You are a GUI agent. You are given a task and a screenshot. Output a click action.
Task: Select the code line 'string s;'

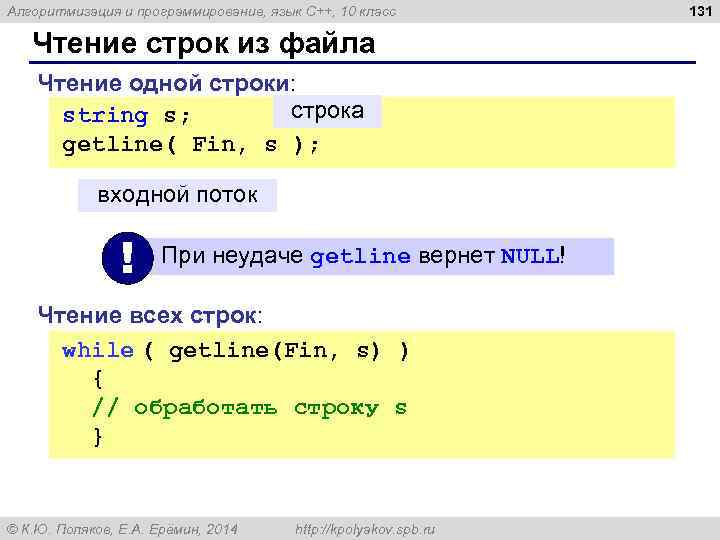126,115
